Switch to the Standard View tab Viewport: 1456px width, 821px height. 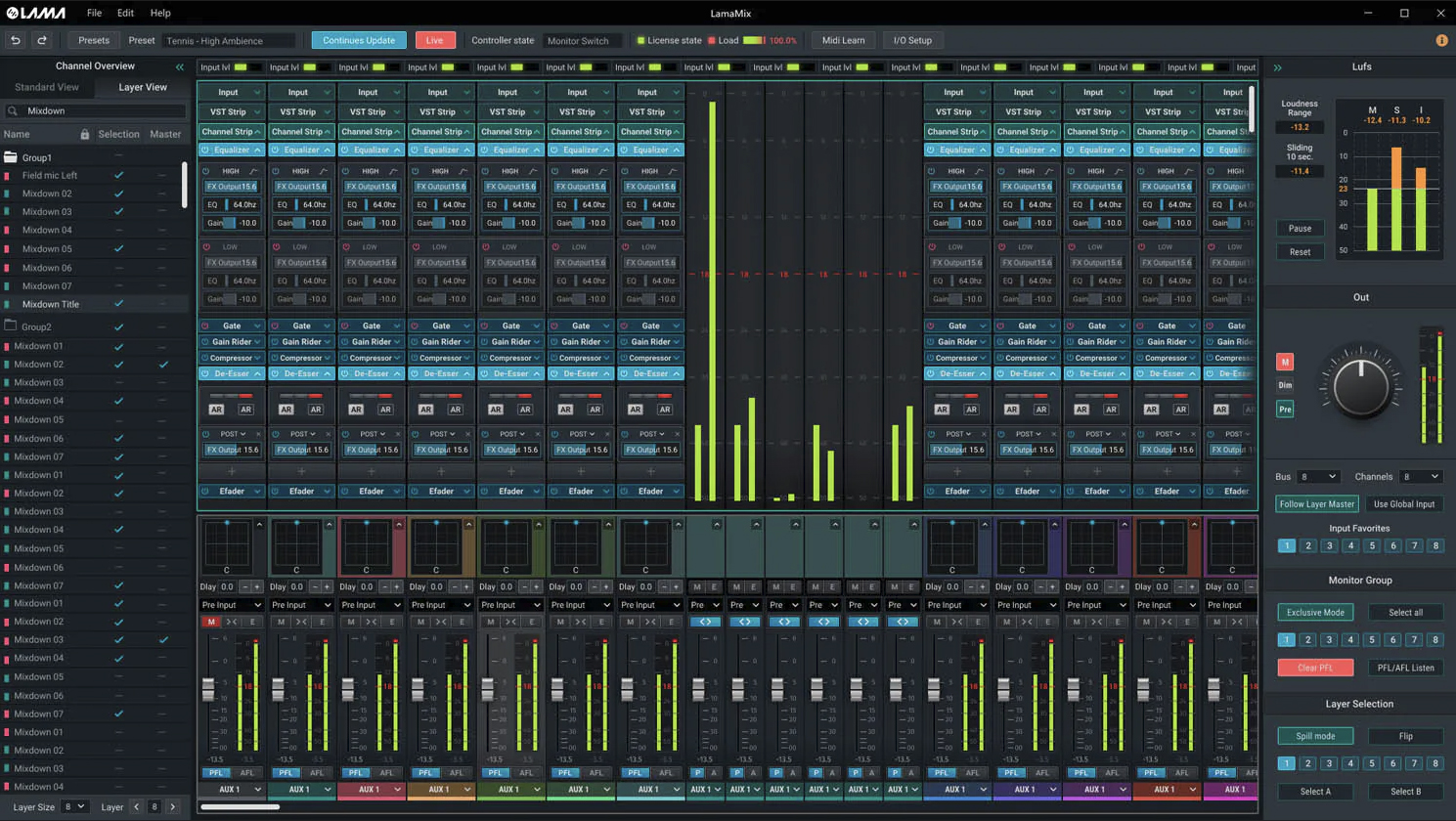47,87
